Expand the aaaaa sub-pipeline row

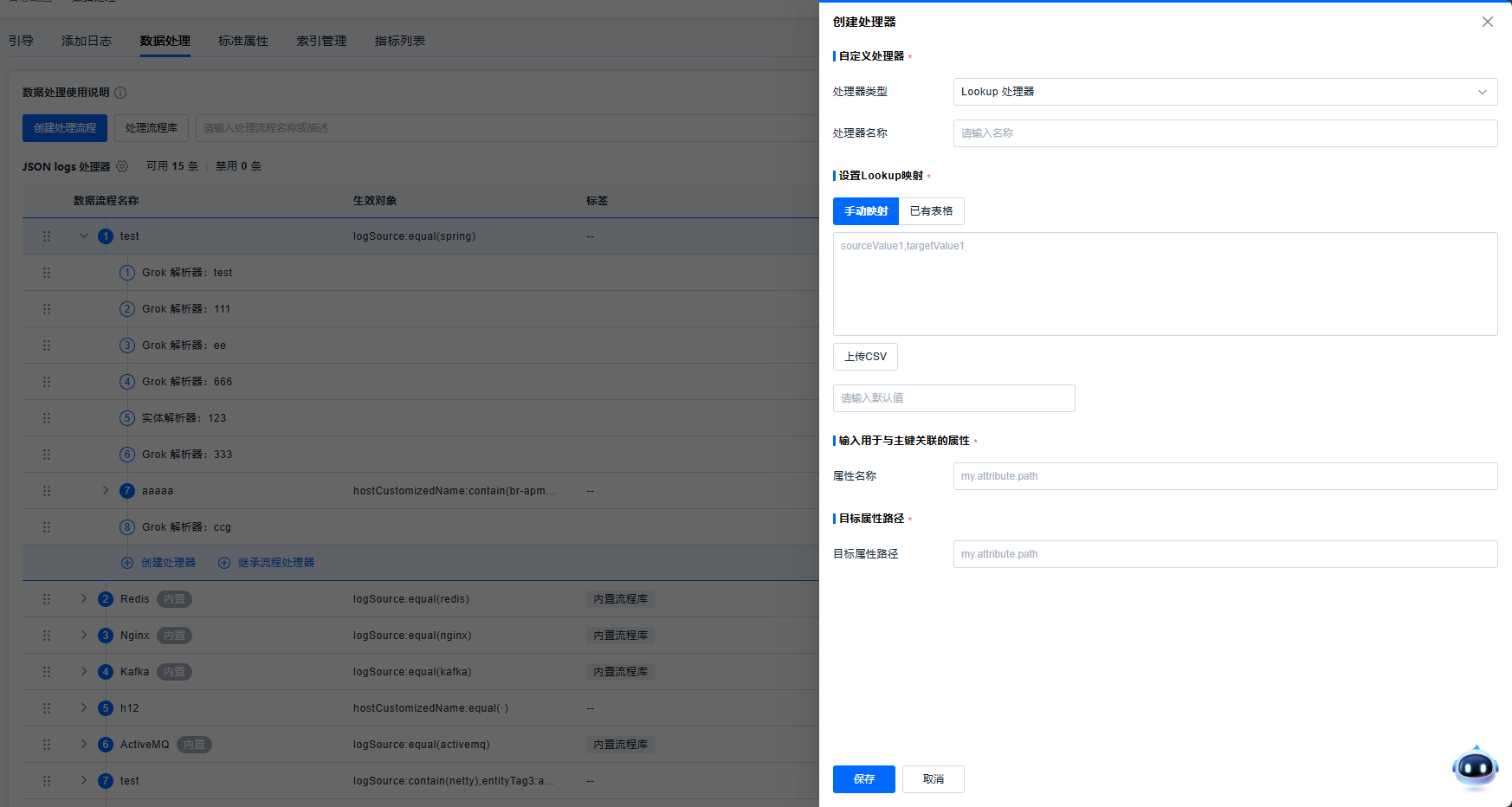pyautogui.click(x=106, y=491)
